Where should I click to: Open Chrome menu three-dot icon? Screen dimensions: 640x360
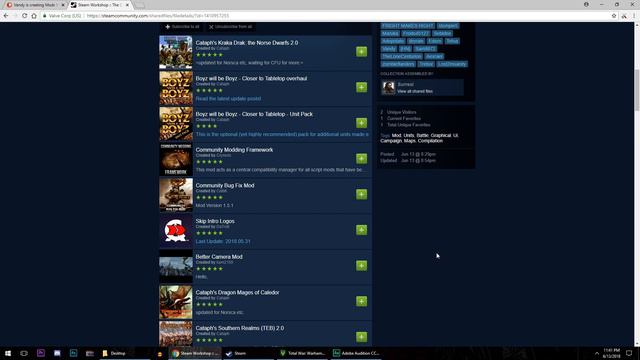634,16
